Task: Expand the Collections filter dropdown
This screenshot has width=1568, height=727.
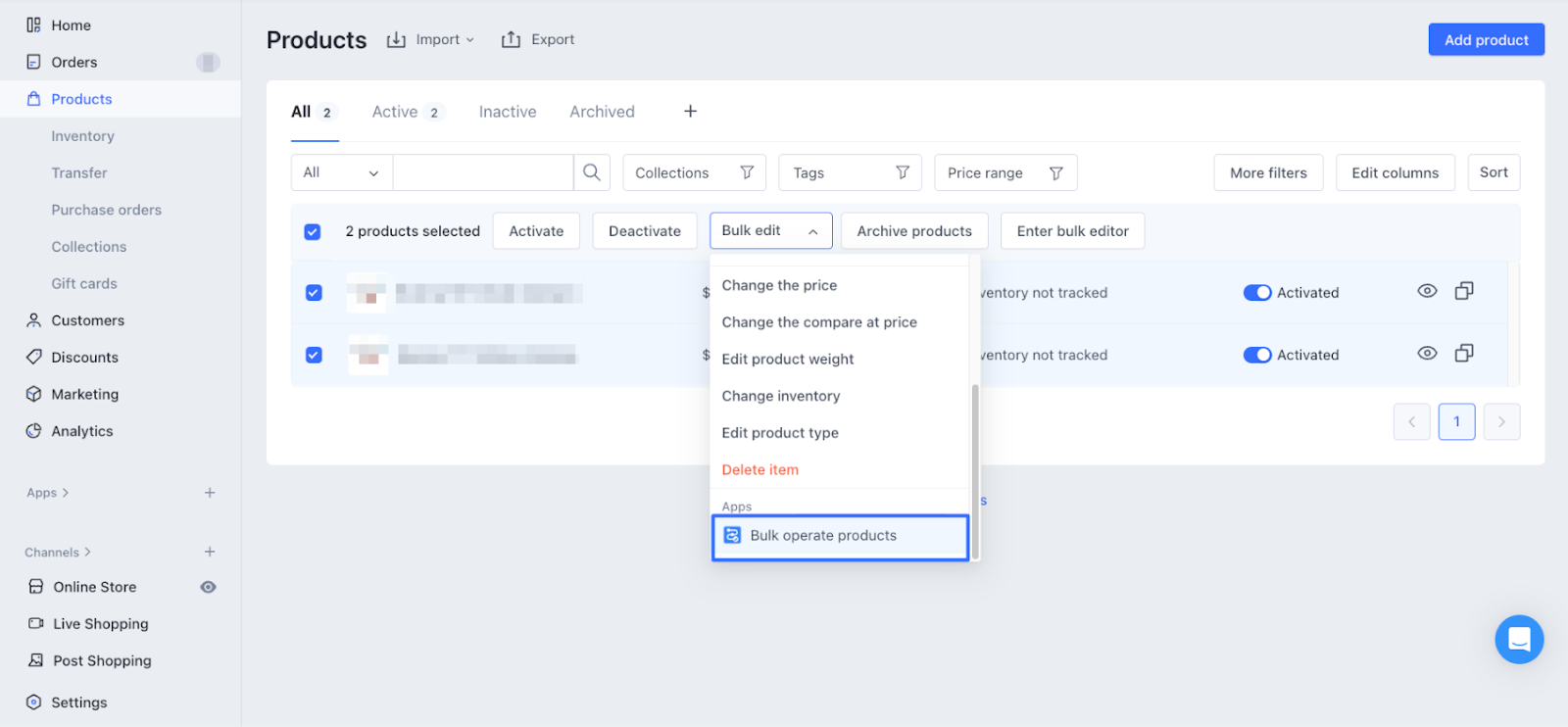Action: pos(694,172)
